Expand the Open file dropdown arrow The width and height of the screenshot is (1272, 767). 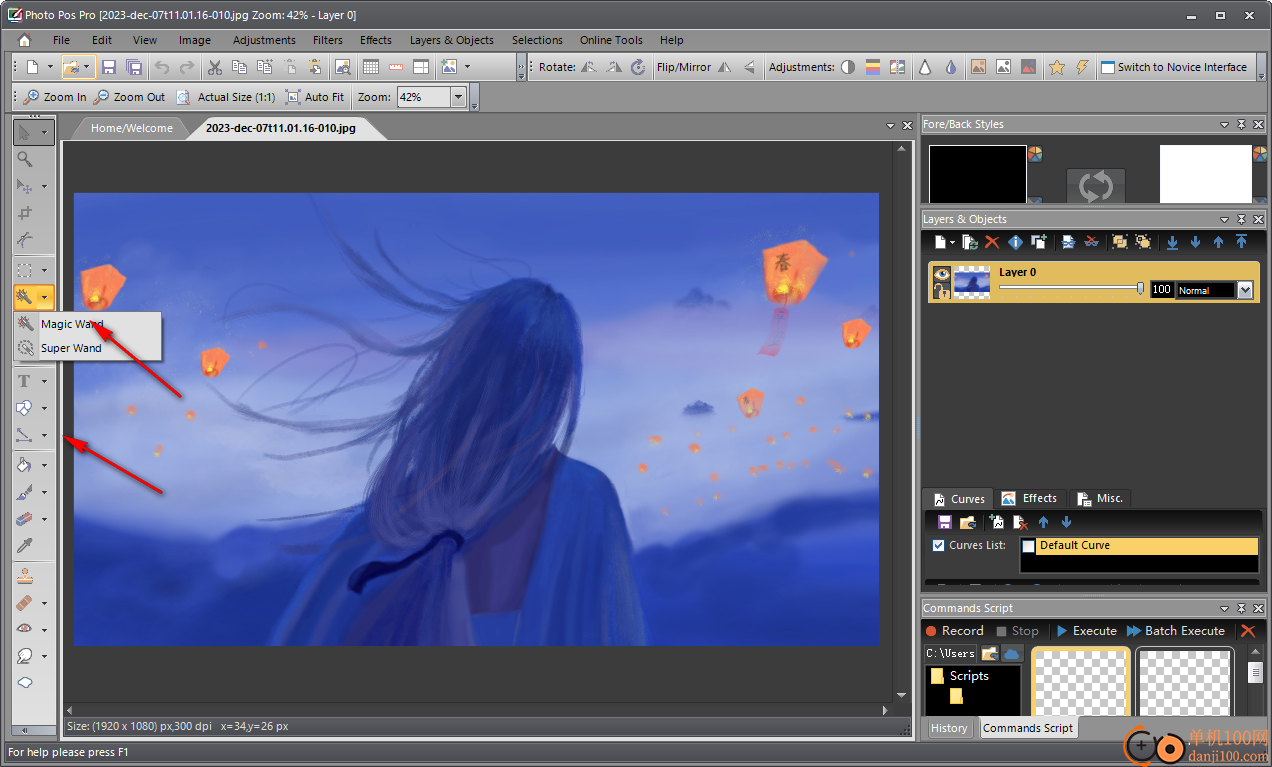click(87, 67)
